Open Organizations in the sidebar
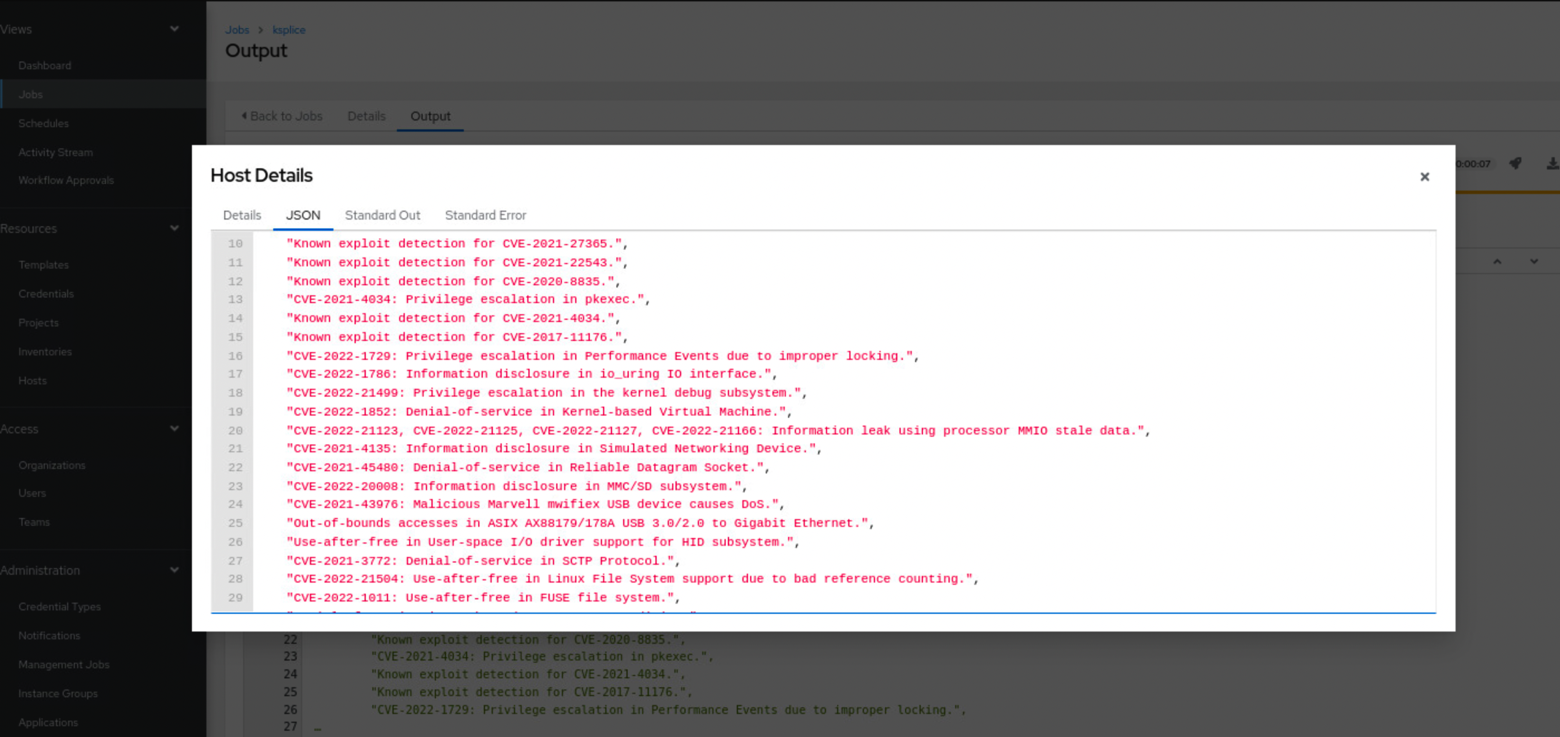 52,466
